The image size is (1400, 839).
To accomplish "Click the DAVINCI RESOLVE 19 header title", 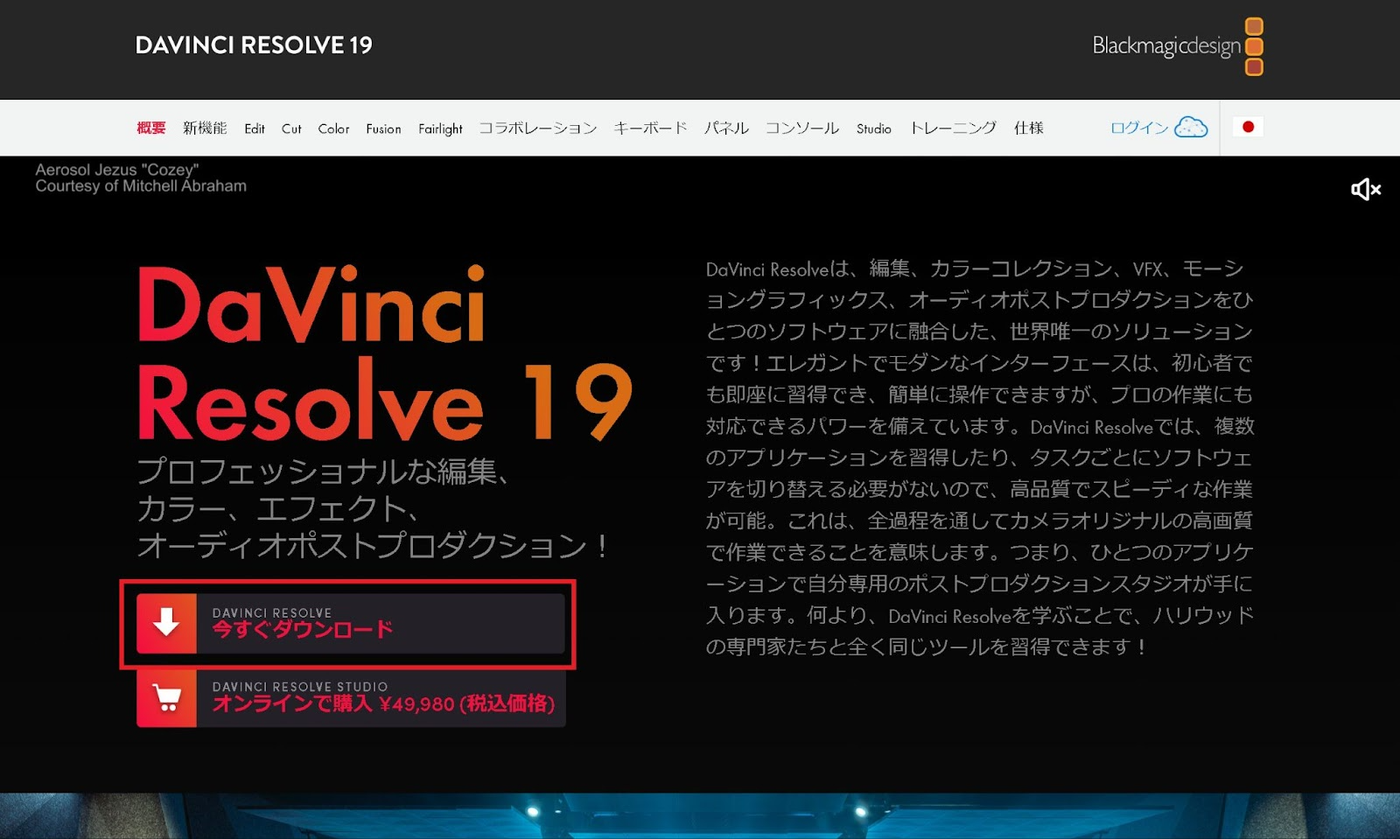I will [x=254, y=45].
